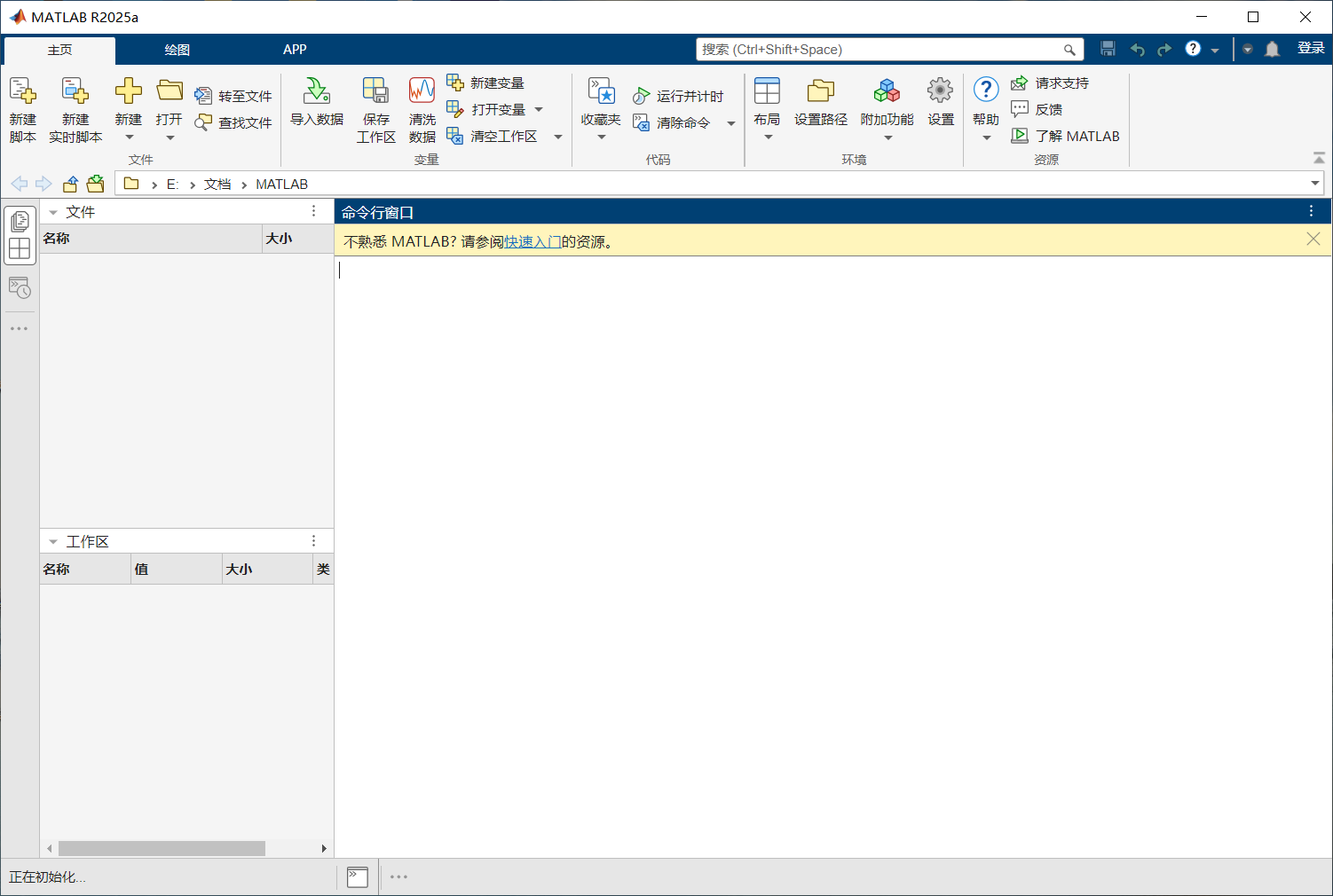
Task: Click the redo arrow in top bar
Action: point(1164,50)
